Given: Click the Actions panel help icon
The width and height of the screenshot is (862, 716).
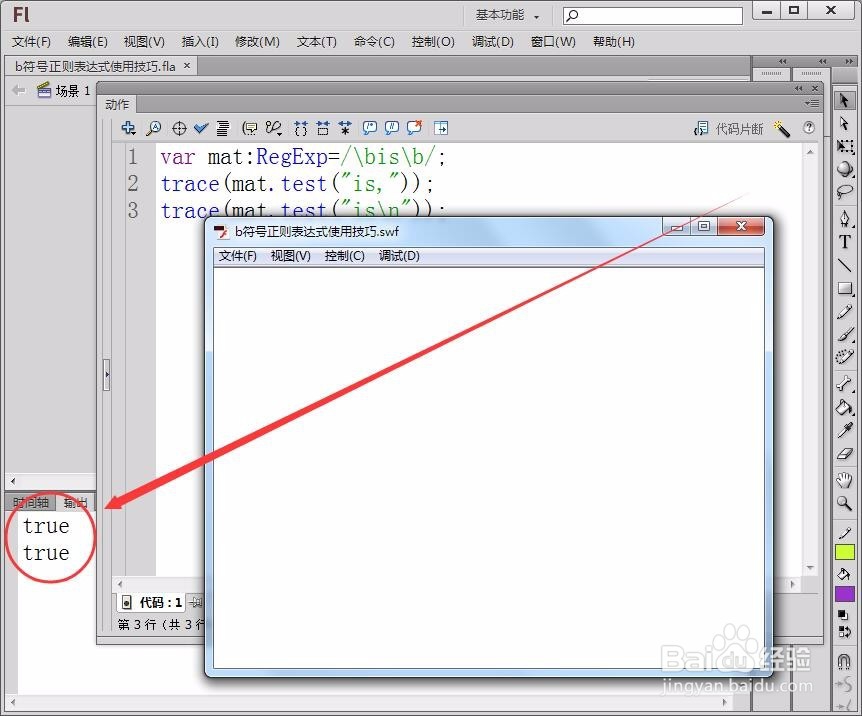Looking at the screenshot, I should tap(809, 128).
